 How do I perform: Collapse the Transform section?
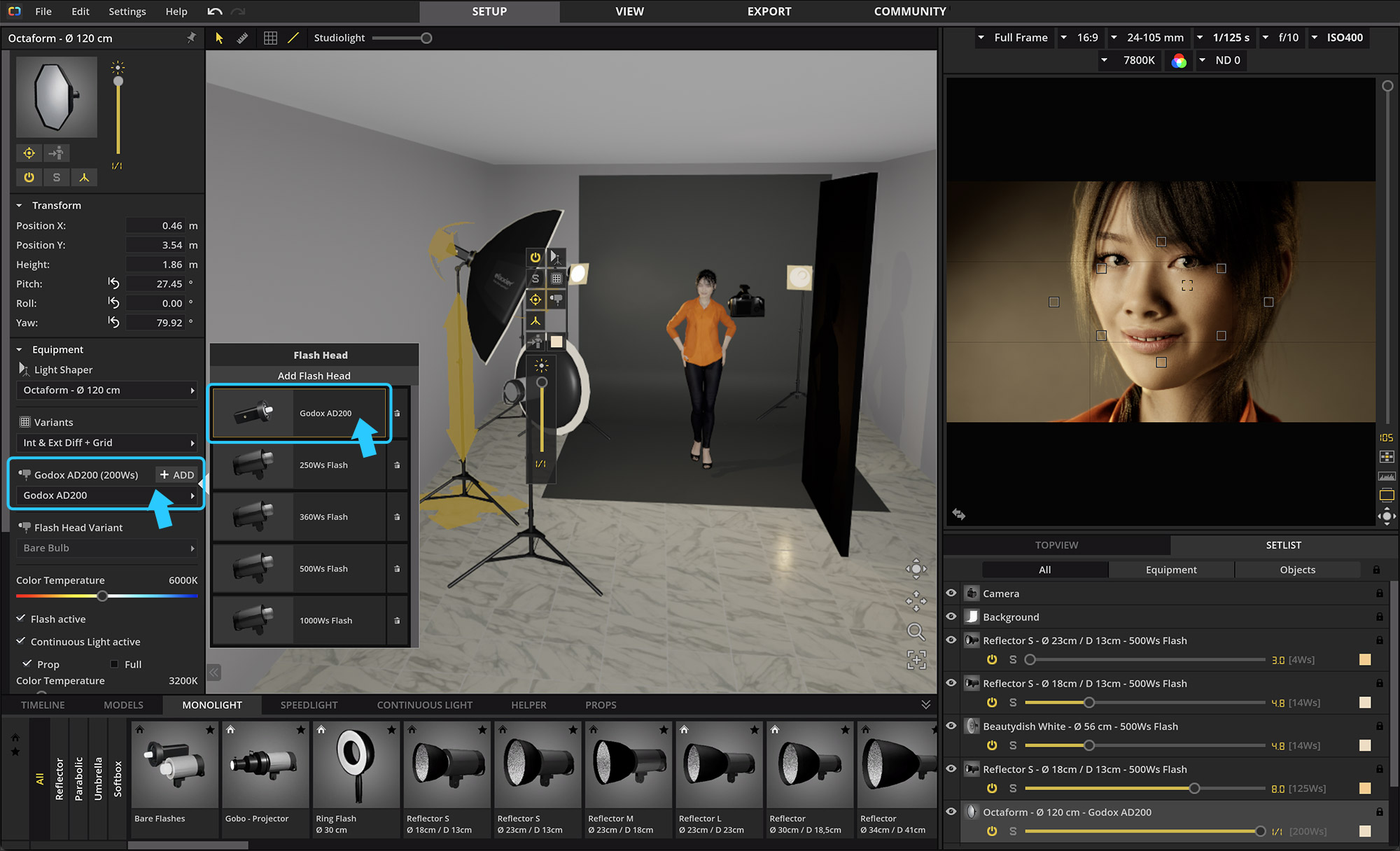coord(20,206)
